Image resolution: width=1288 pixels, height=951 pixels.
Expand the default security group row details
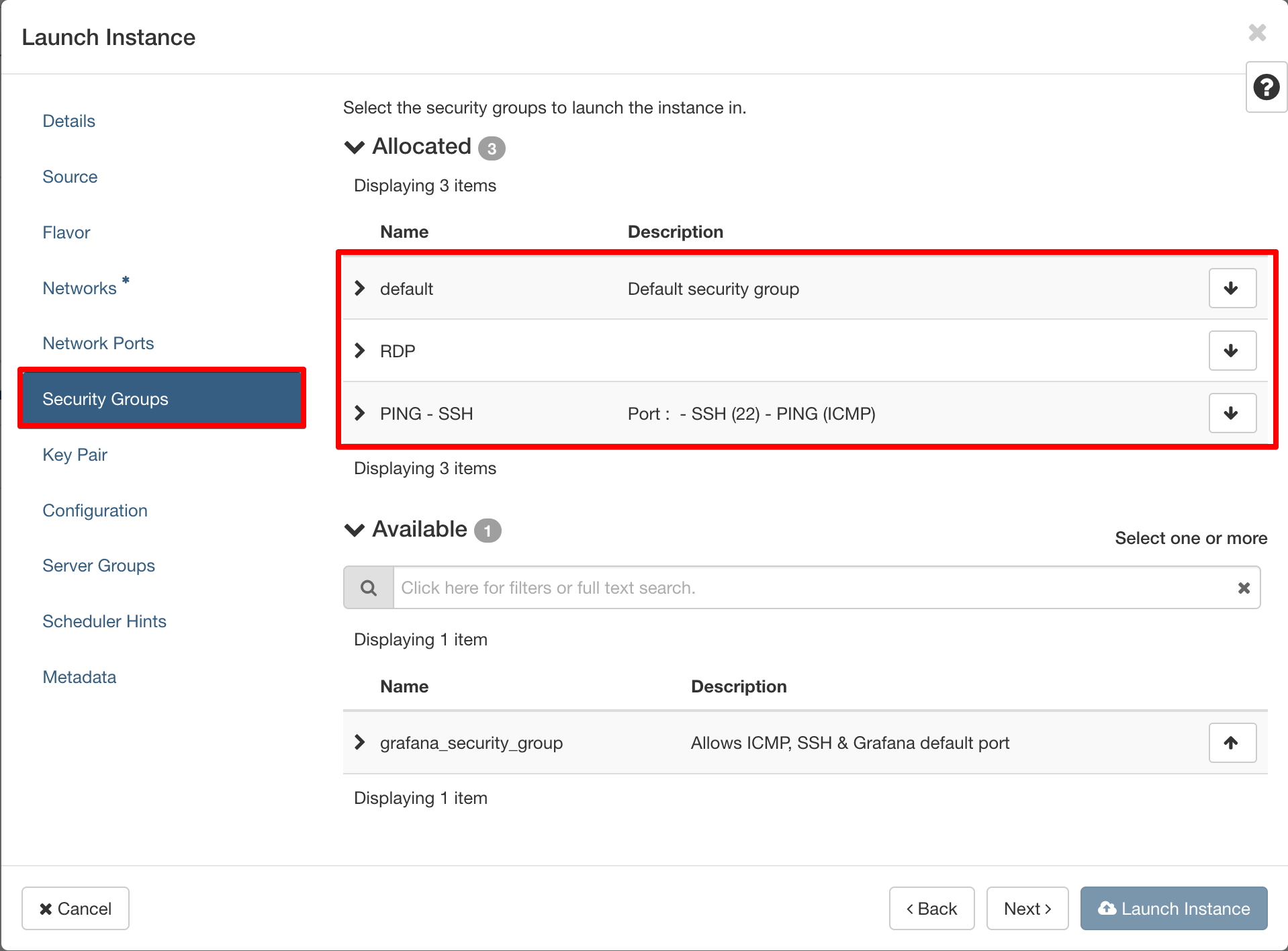(x=360, y=289)
